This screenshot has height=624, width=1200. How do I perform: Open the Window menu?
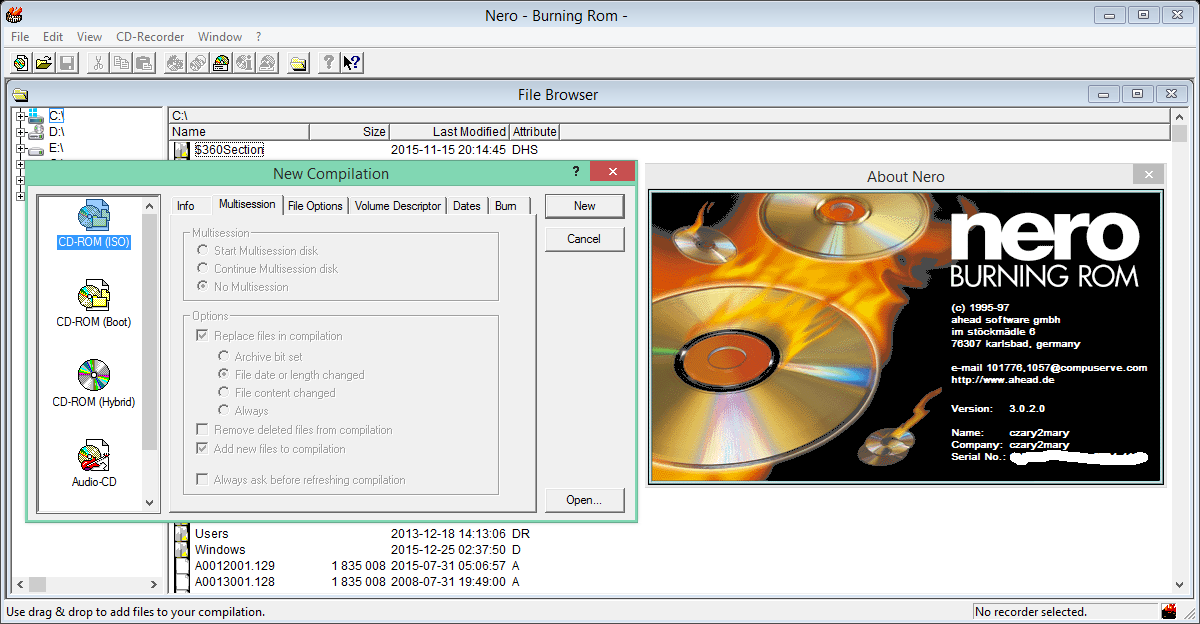tap(220, 37)
